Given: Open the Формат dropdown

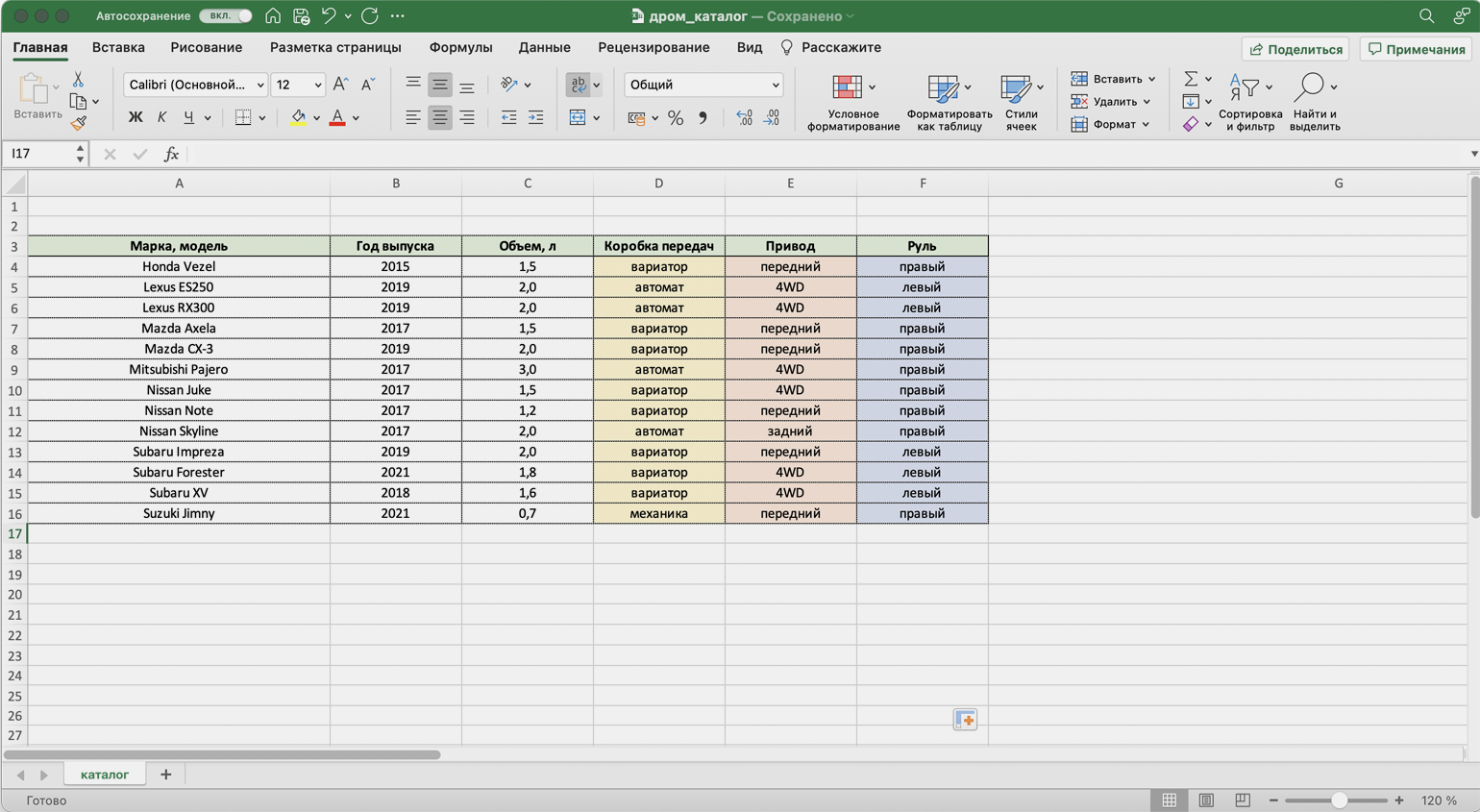Looking at the screenshot, I should [1110, 124].
